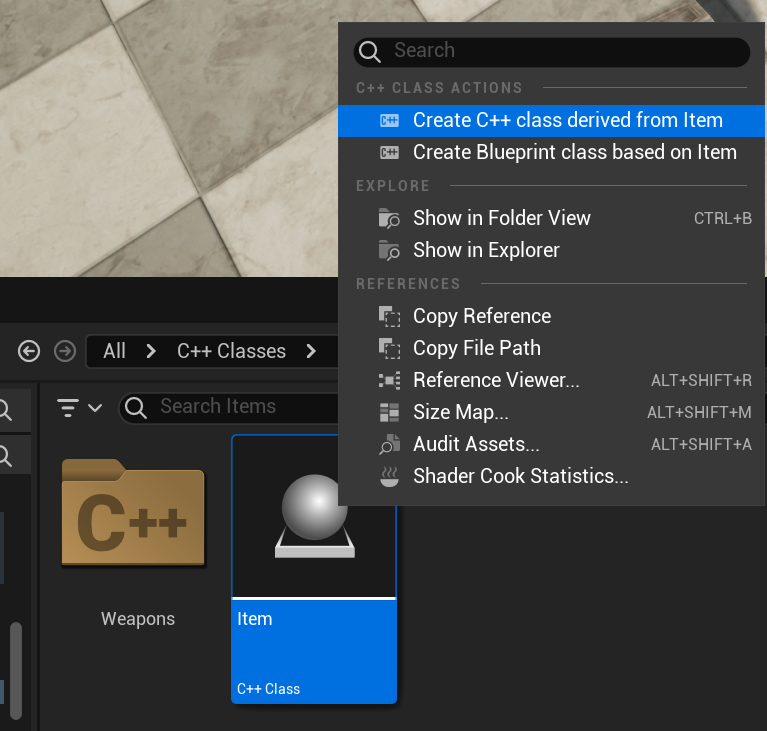This screenshot has height=731, width=767.
Task: Click the Audit Assets icon
Action: (389, 444)
